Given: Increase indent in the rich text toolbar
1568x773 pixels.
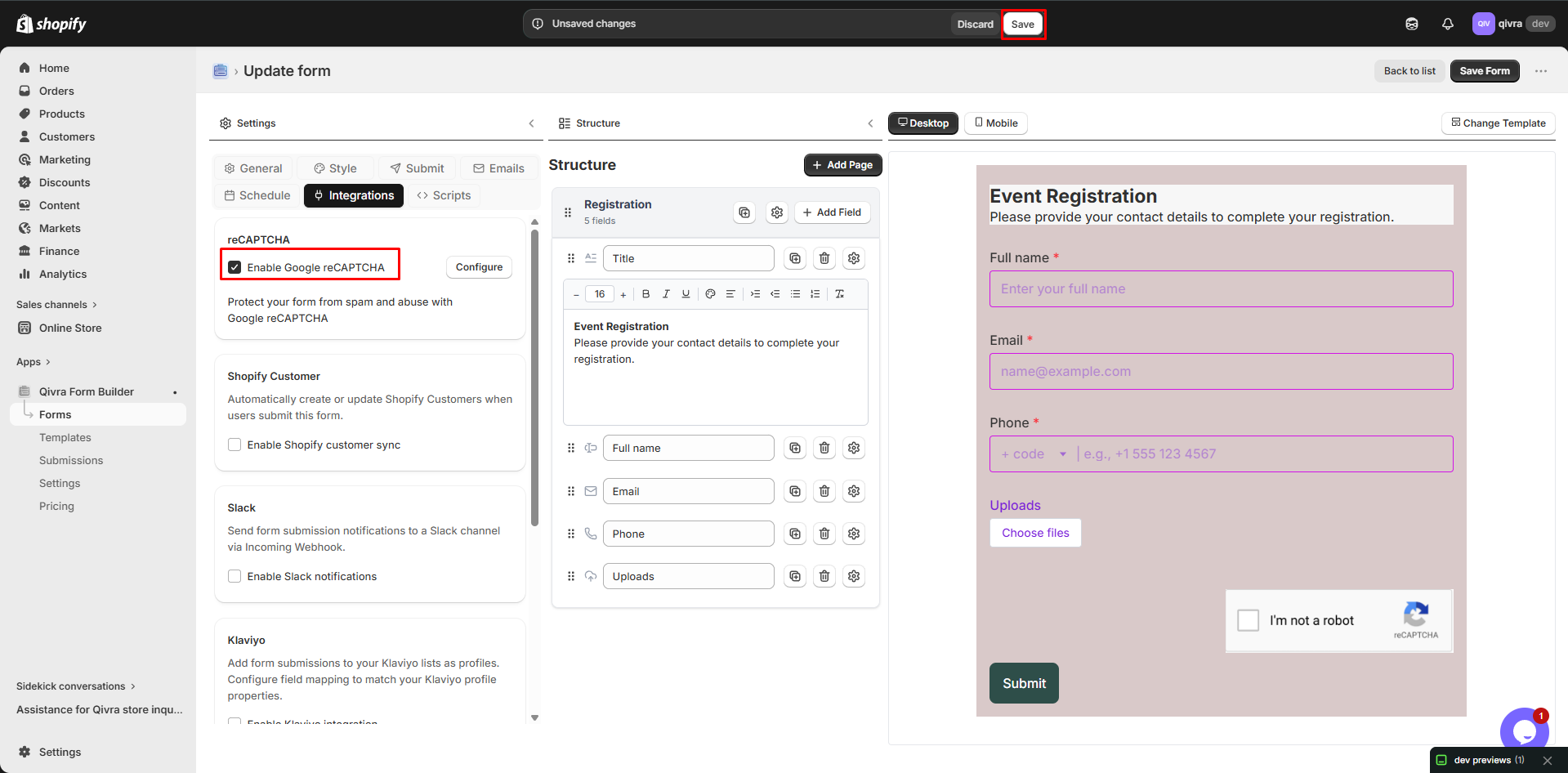Looking at the screenshot, I should [x=755, y=294].
